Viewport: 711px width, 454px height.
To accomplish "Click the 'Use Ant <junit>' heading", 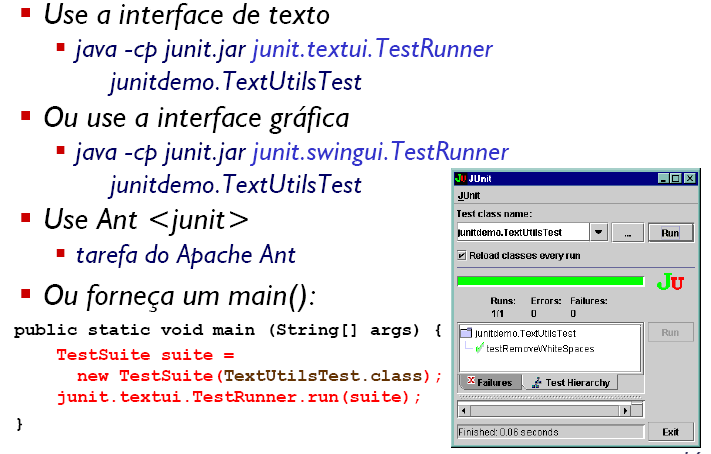I will tap(146, 220).
